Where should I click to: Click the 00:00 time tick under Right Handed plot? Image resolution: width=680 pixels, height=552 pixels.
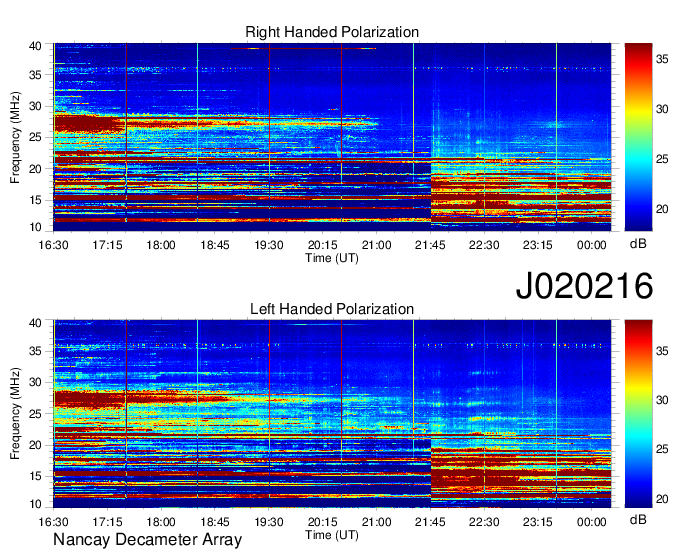pos(592,245)
